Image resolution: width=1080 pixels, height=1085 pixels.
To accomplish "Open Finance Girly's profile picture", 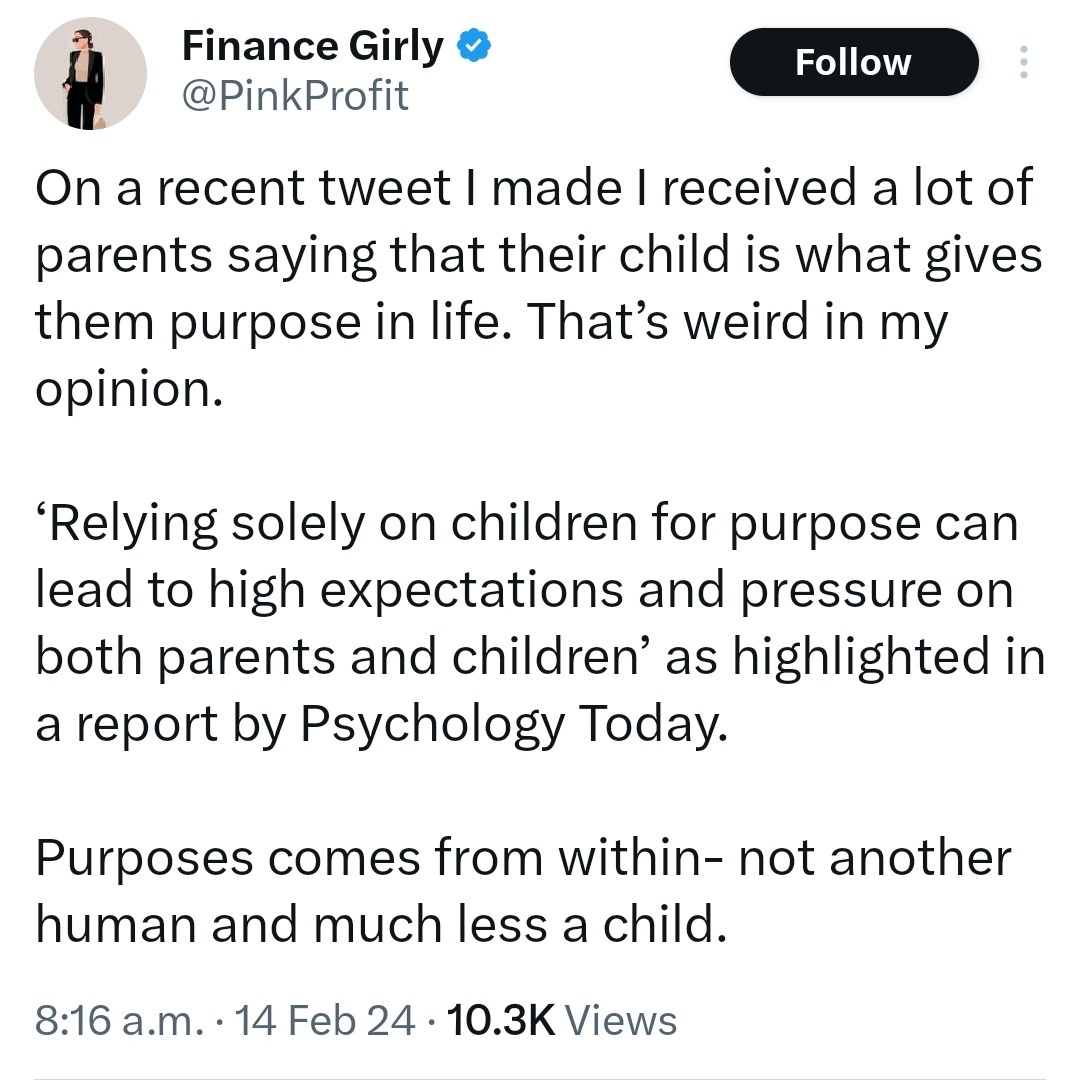I will 91,73.
